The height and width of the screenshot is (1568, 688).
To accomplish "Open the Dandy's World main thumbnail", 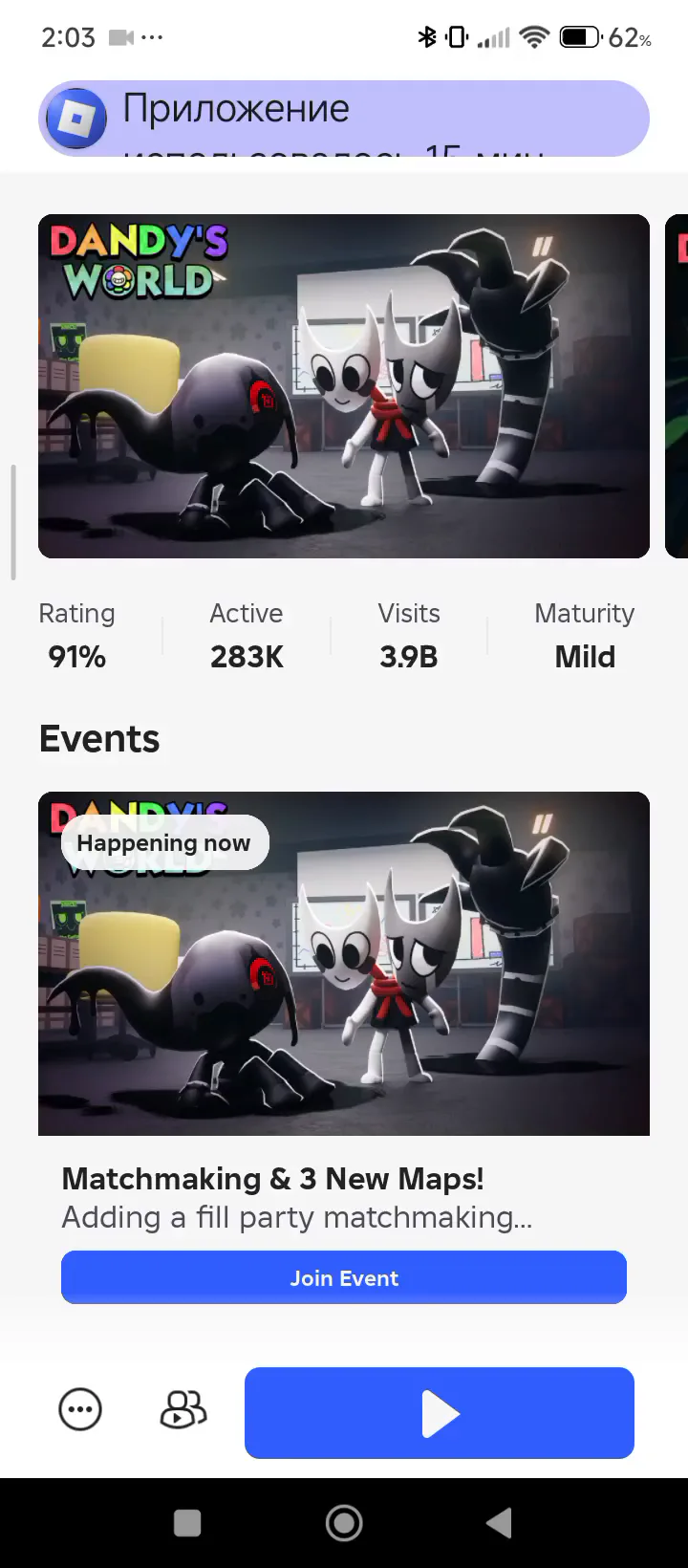I will [344, 386].
